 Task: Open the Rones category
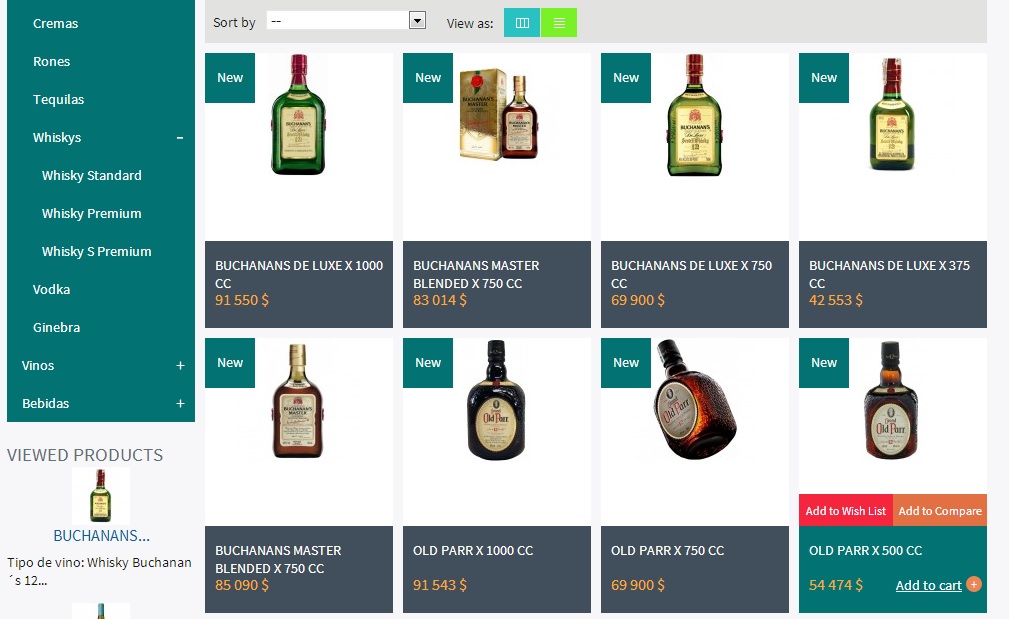pyautogui.click(x=51, y=61)
